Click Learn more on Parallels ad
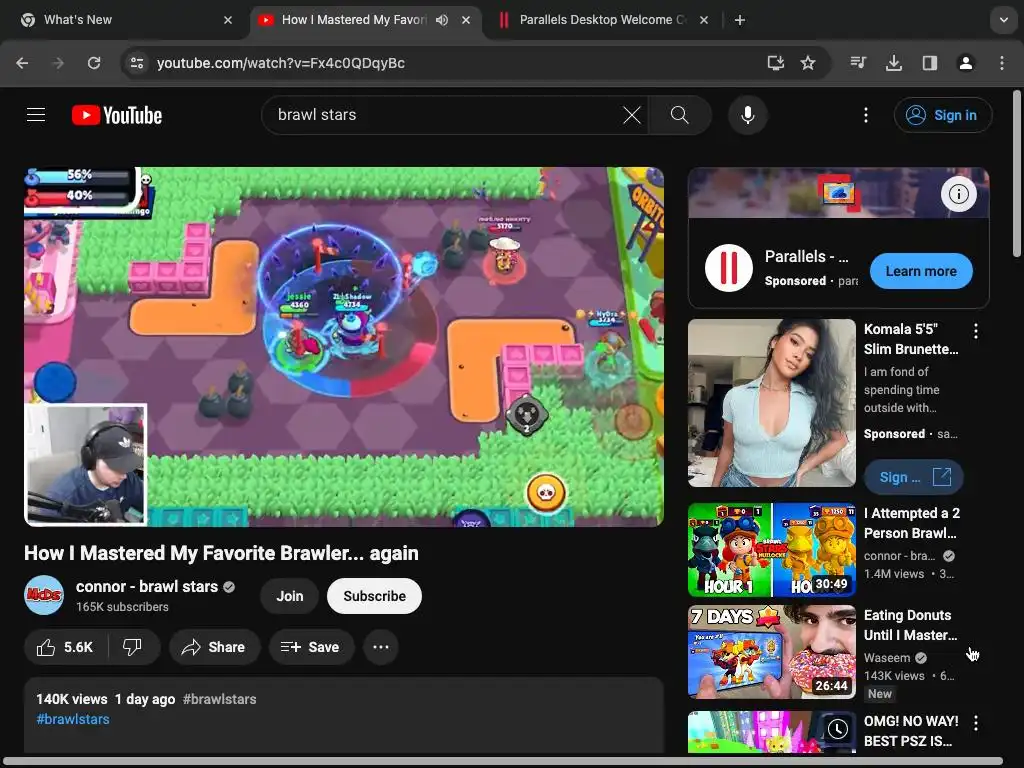Screen dimensions: 1024x768 [x=921, y=271]
